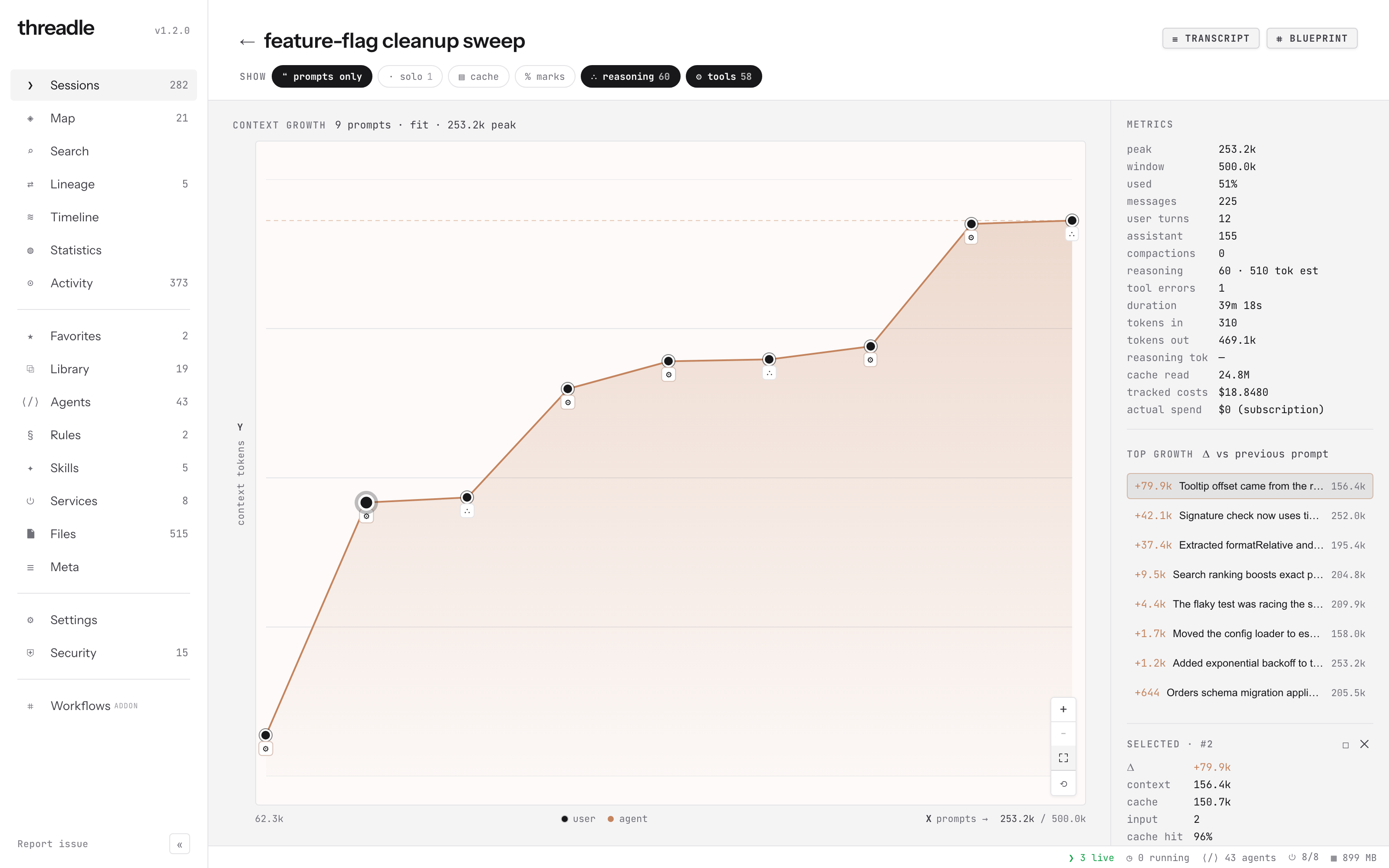Viewport: 1389px width, 868px height.
Task: Click the Favorites star icon
Action: (30, 336)
